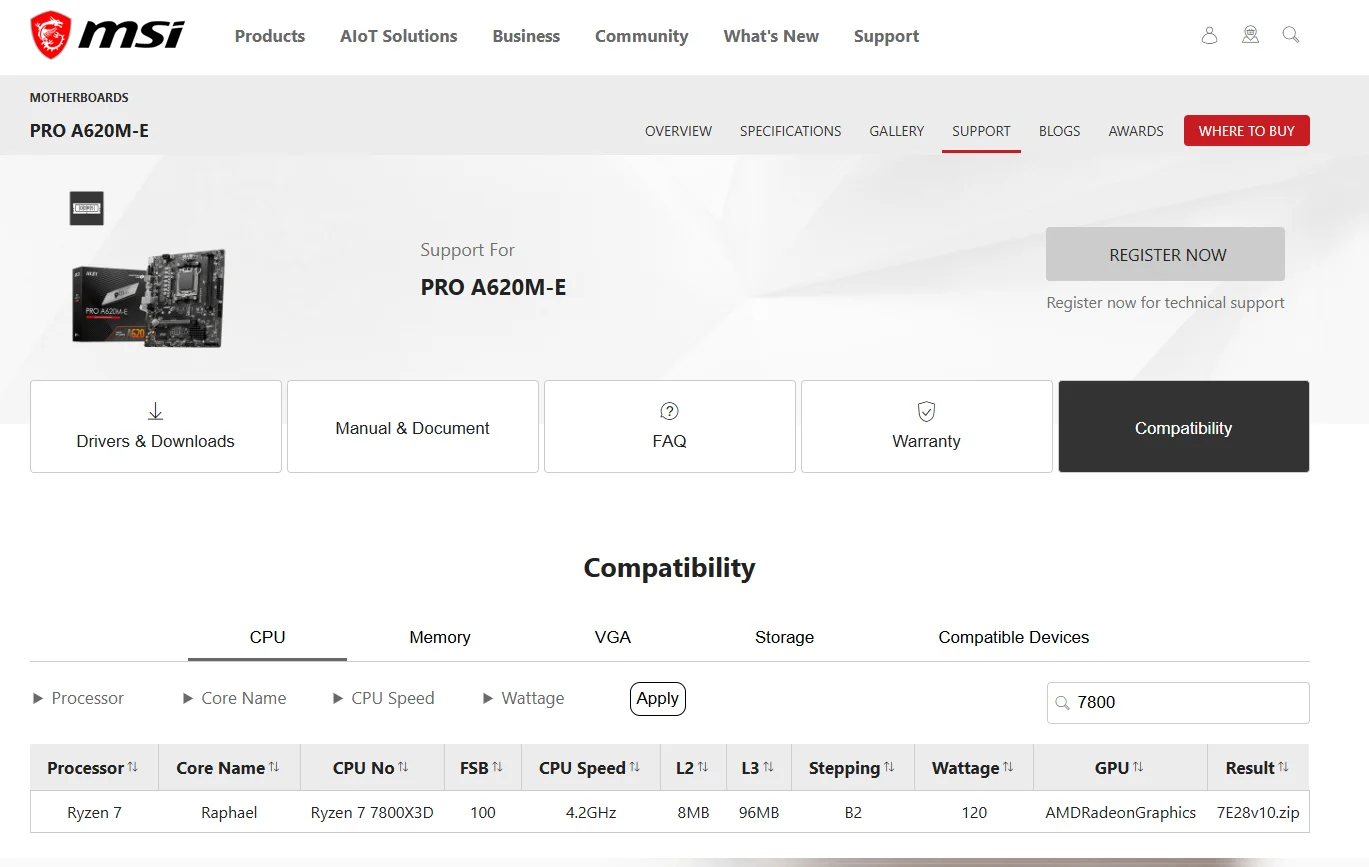Viewport: 1369px width, 867px height.
Task: Select the Compatibility section button
Action: coord(1184,426)
